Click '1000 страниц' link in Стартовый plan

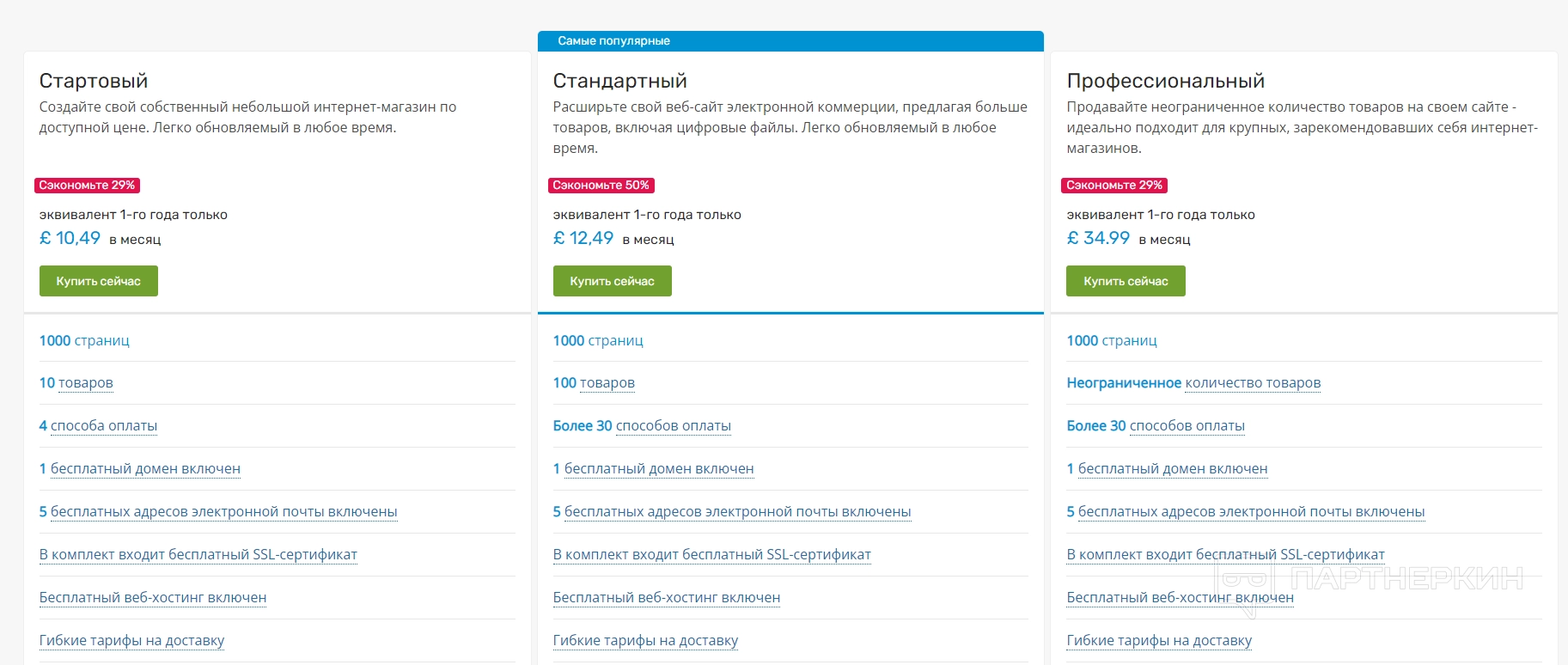click(84, 341)
